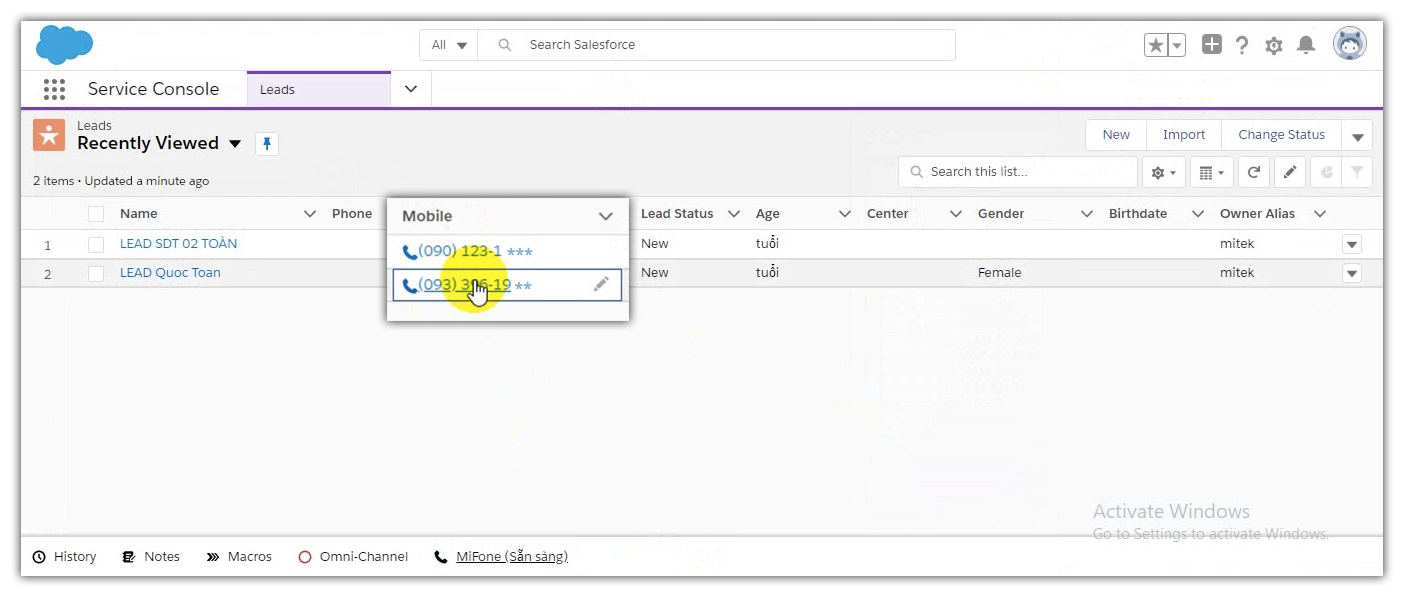1410x614 pixels.
Task: Check the box for LEAD SDT 02 TOÀN
Action: (96, 244)
